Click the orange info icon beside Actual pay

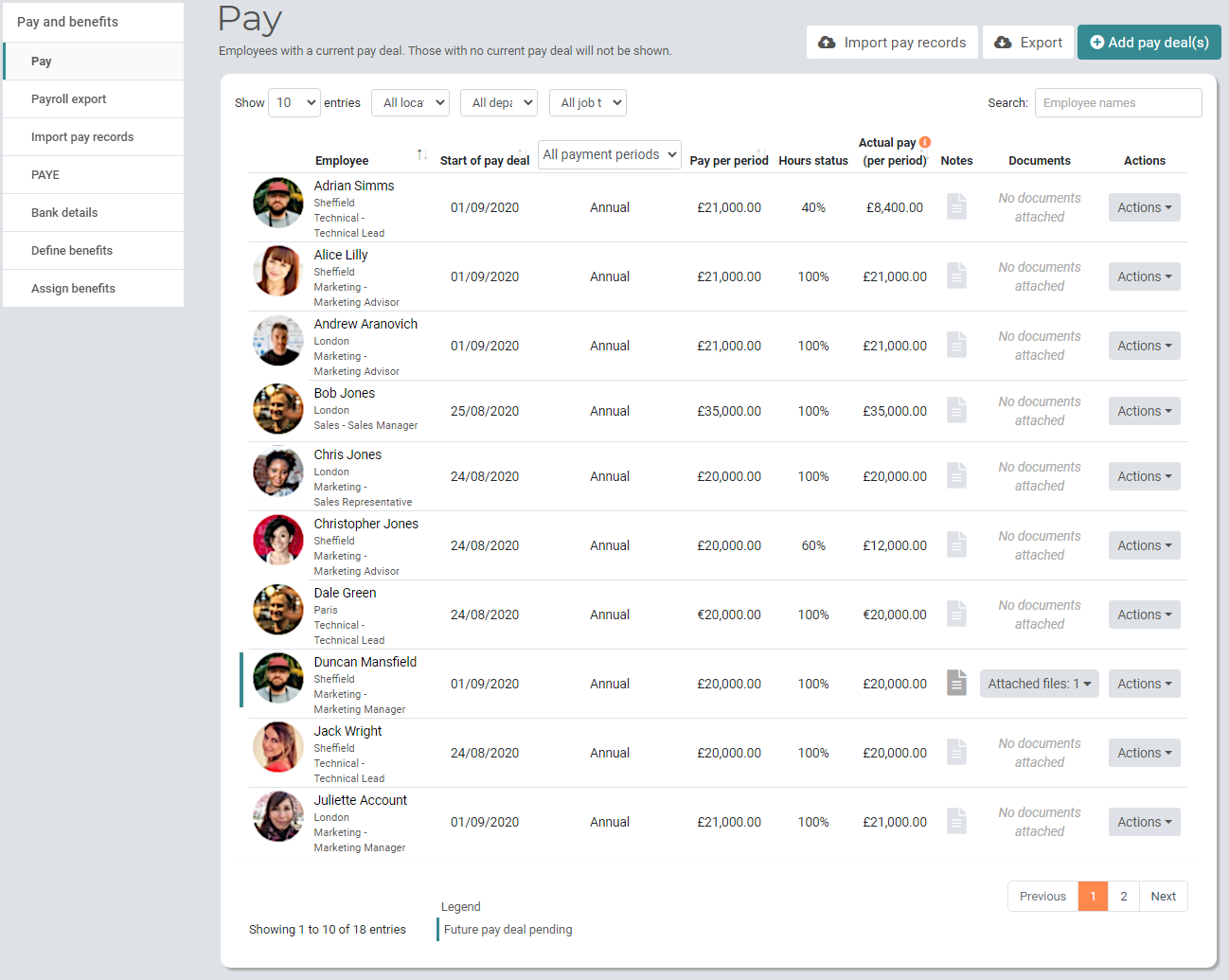(924, 141)
